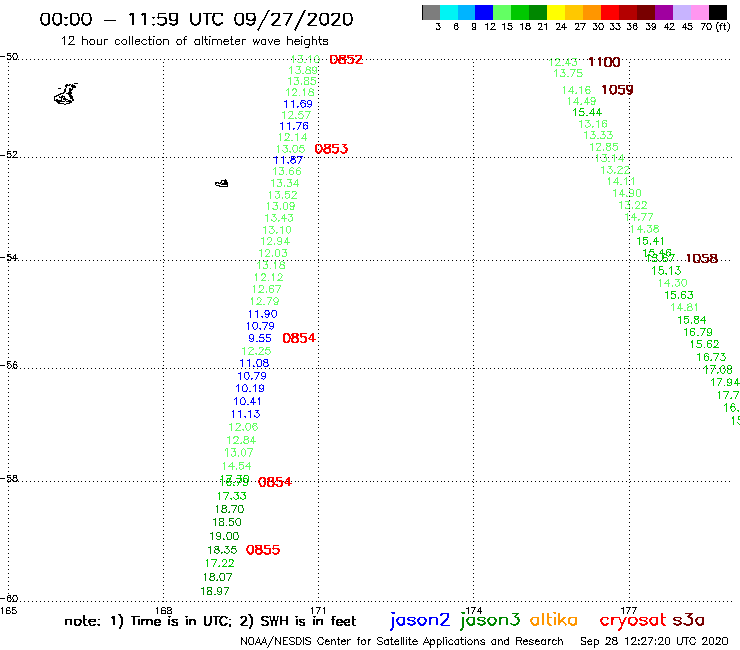Click the 11.90 wave height value
The height and width of the screenshot is (650, 740).
point(263,314)
